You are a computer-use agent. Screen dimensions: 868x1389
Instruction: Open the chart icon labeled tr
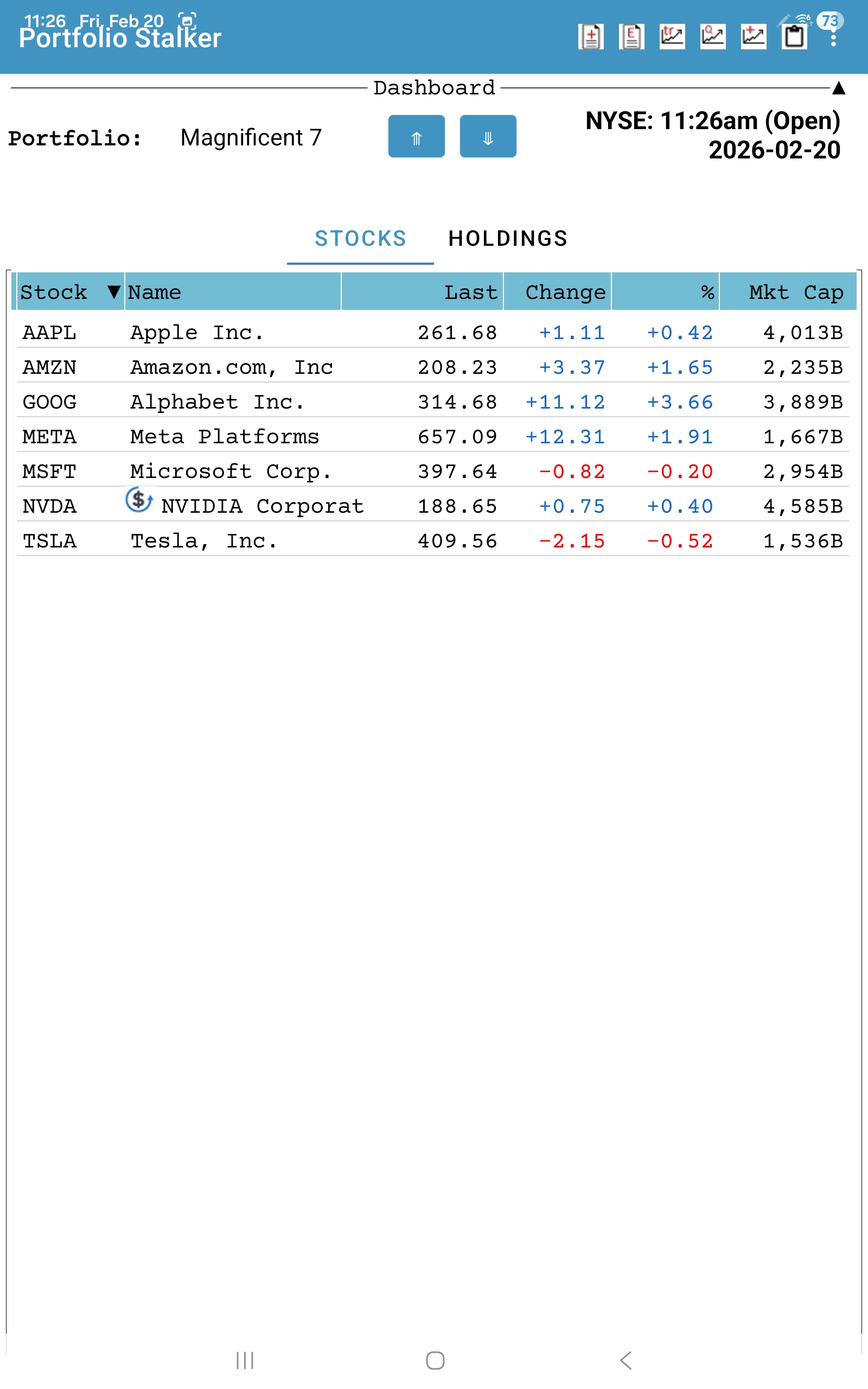(672, 37)
